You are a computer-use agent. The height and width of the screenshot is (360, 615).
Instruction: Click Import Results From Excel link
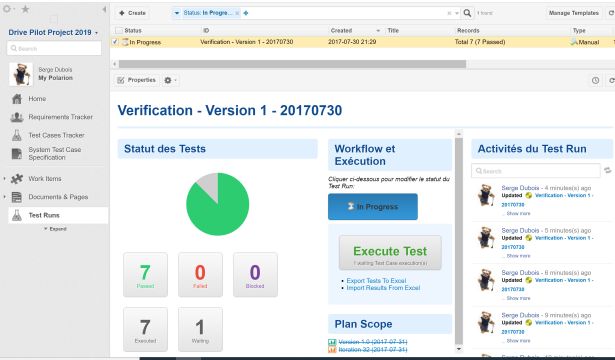pos(383,288)
